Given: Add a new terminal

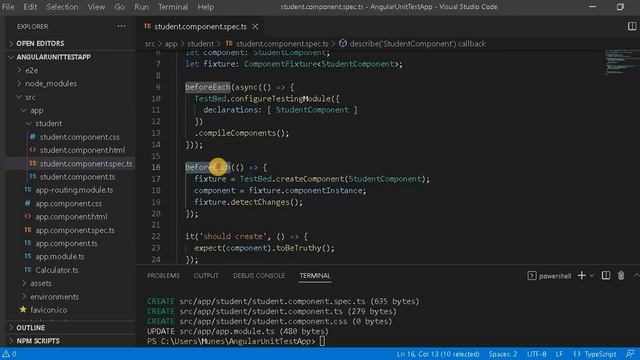Looking at the screenshot, I should pos(581,276).
